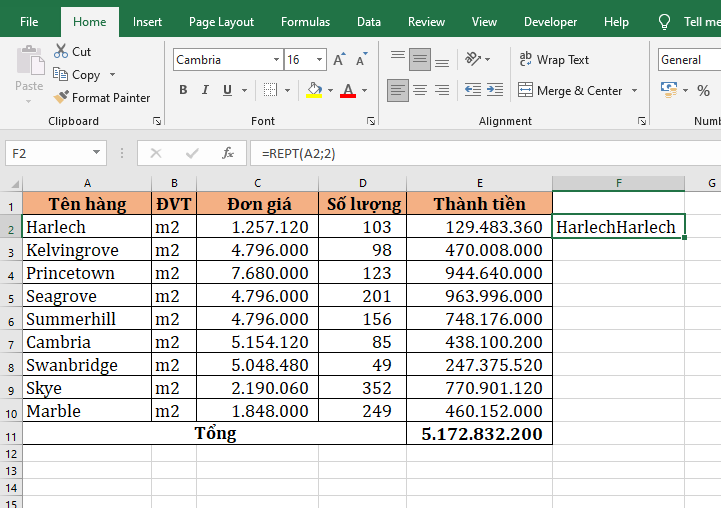The height and width of the screenshot is (508, 721).
Task: Toggle Italic formatting
Action: [205, 91]
